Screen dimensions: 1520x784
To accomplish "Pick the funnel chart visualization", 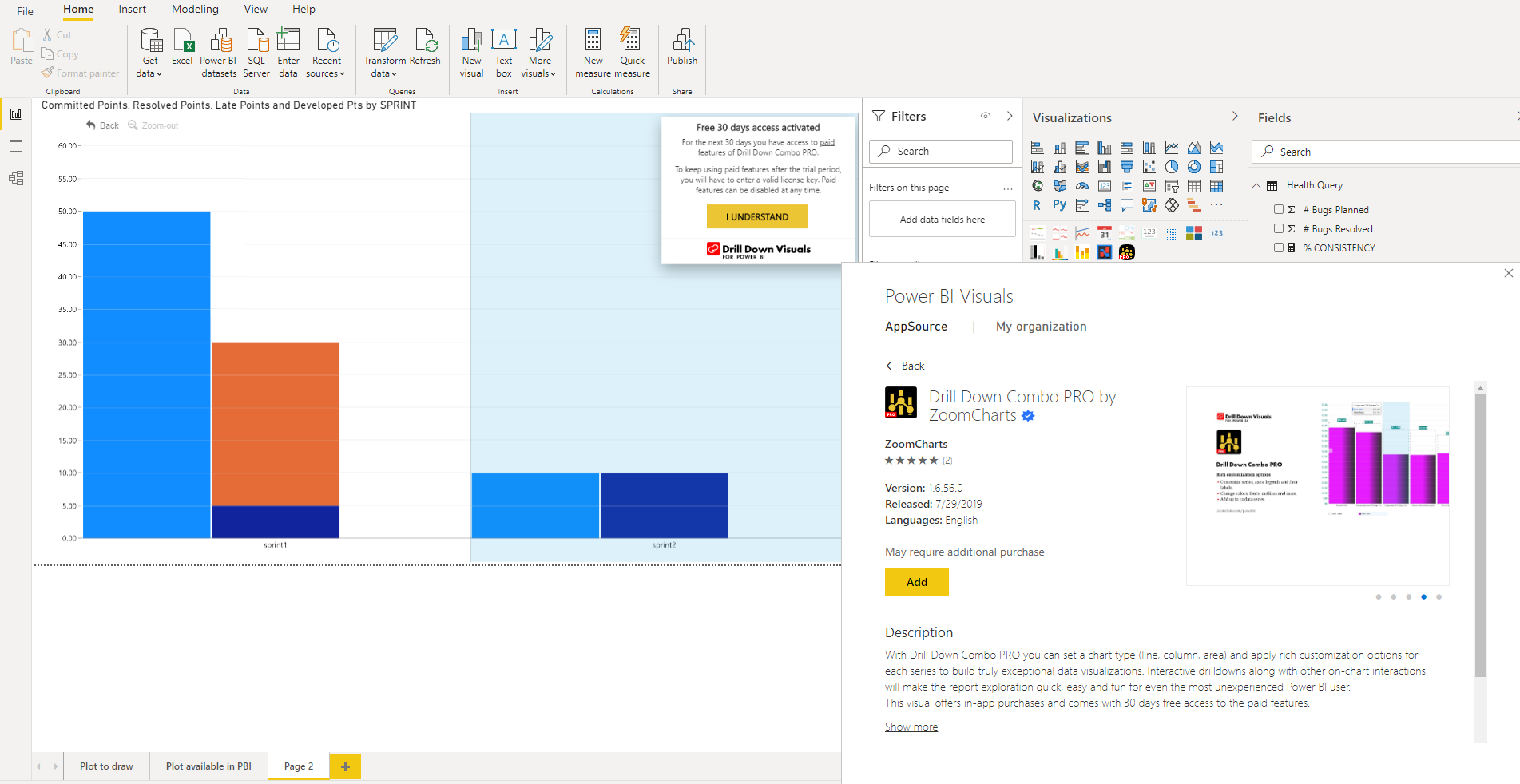I will click(x=1127, y=167).
